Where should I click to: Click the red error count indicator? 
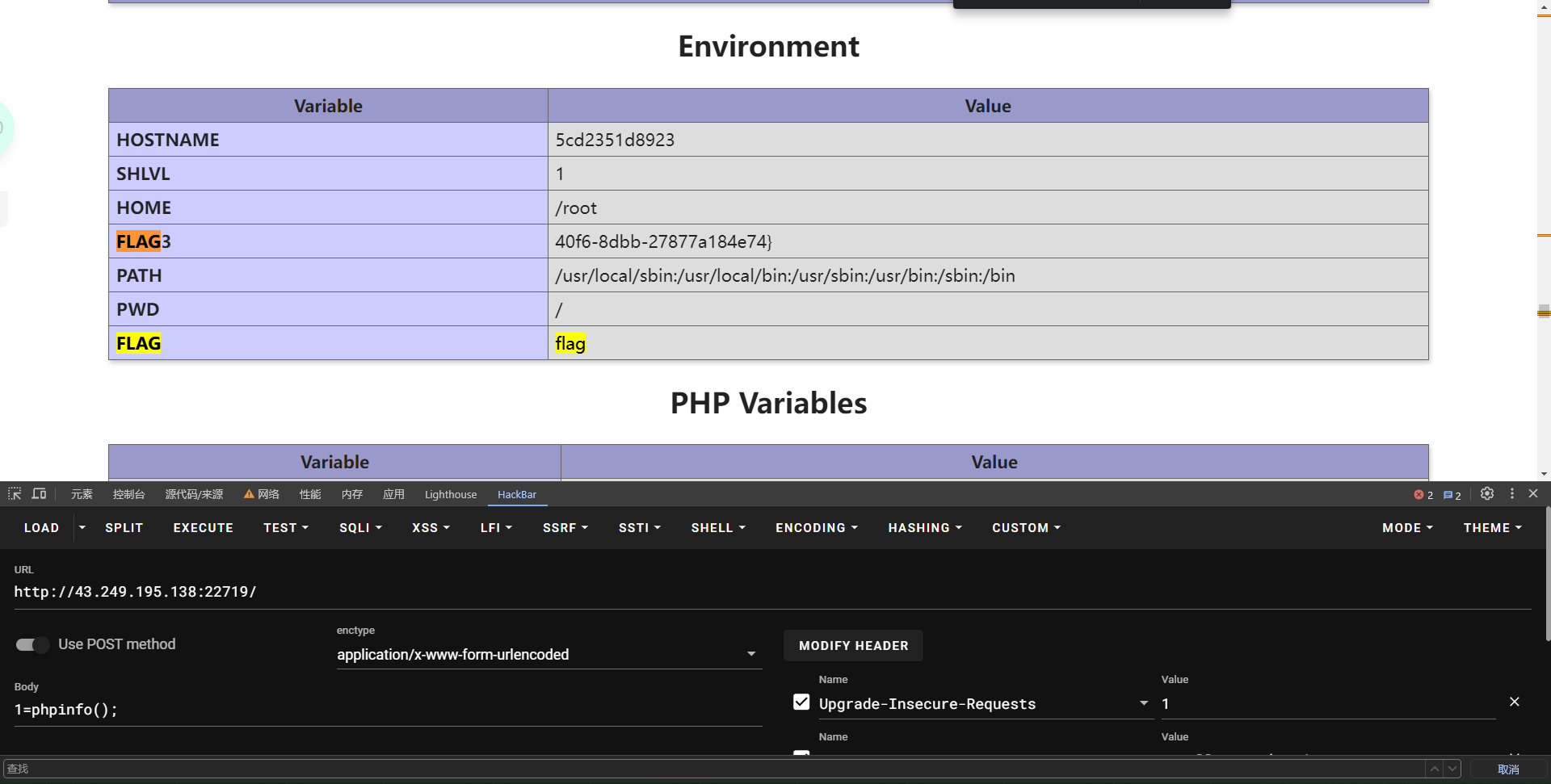(1423, 495)
